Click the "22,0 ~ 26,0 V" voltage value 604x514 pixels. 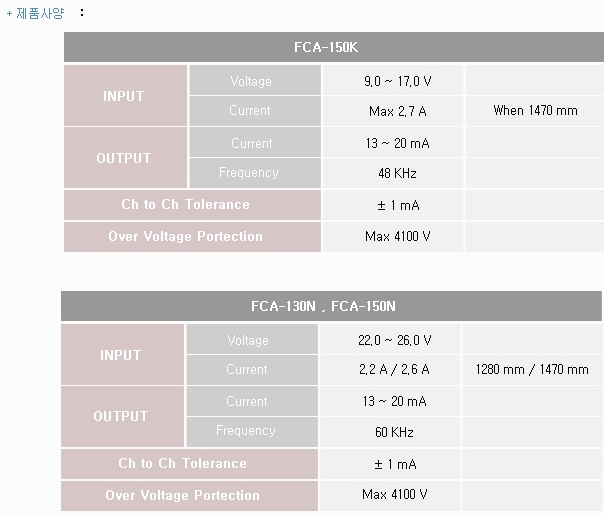click(x=394, y=340)
